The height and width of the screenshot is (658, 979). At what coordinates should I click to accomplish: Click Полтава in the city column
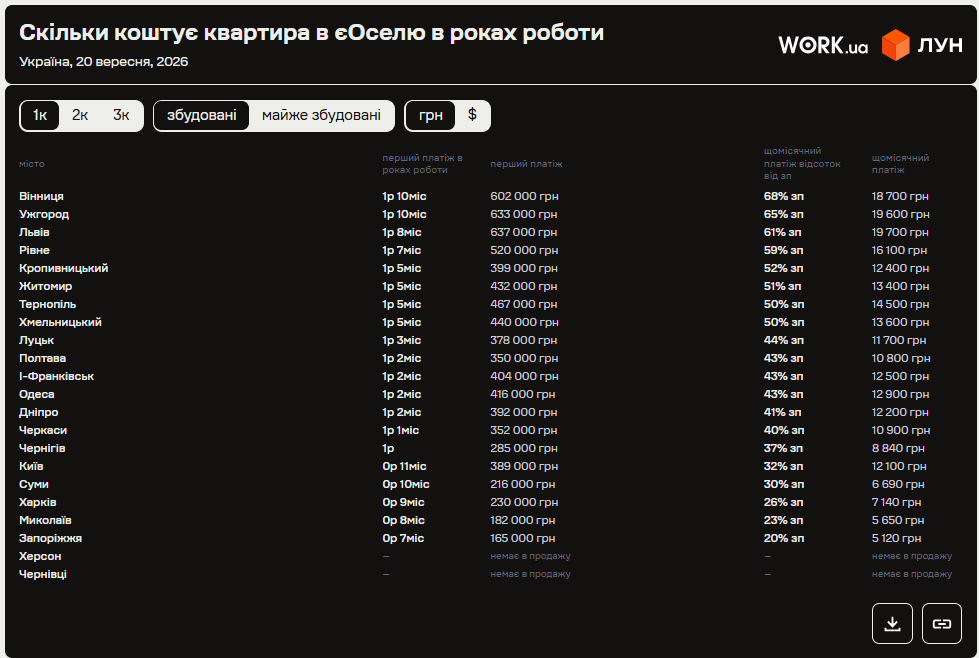[42, 358]
